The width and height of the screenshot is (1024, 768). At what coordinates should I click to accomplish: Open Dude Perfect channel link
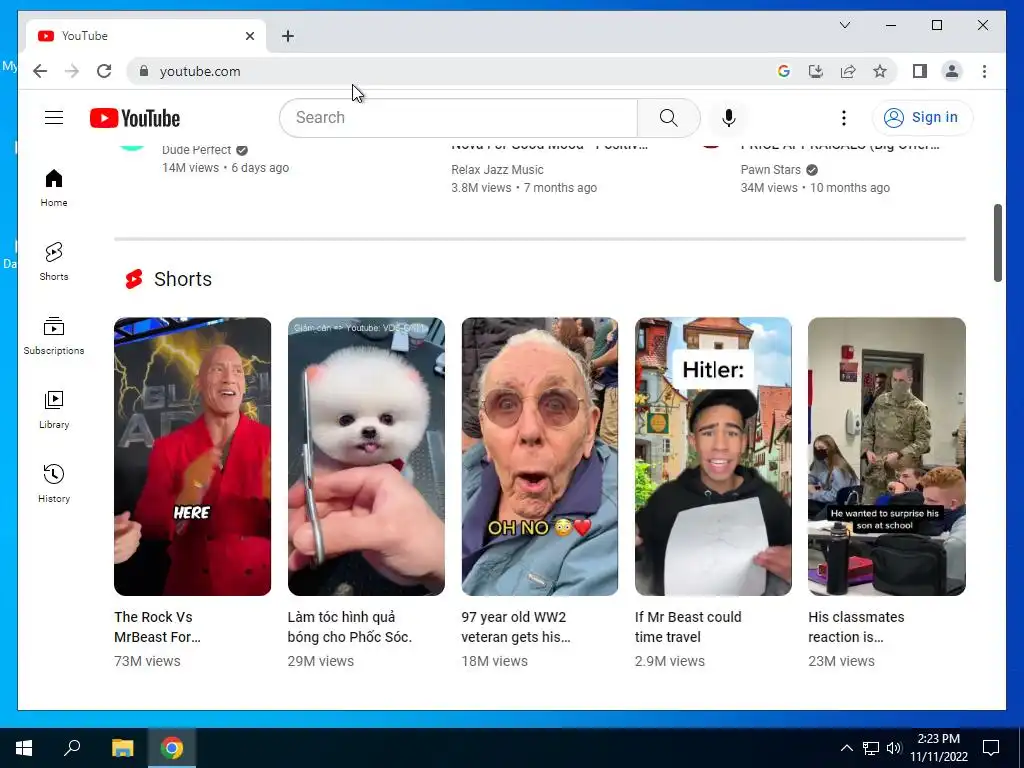tap(197, 150)
